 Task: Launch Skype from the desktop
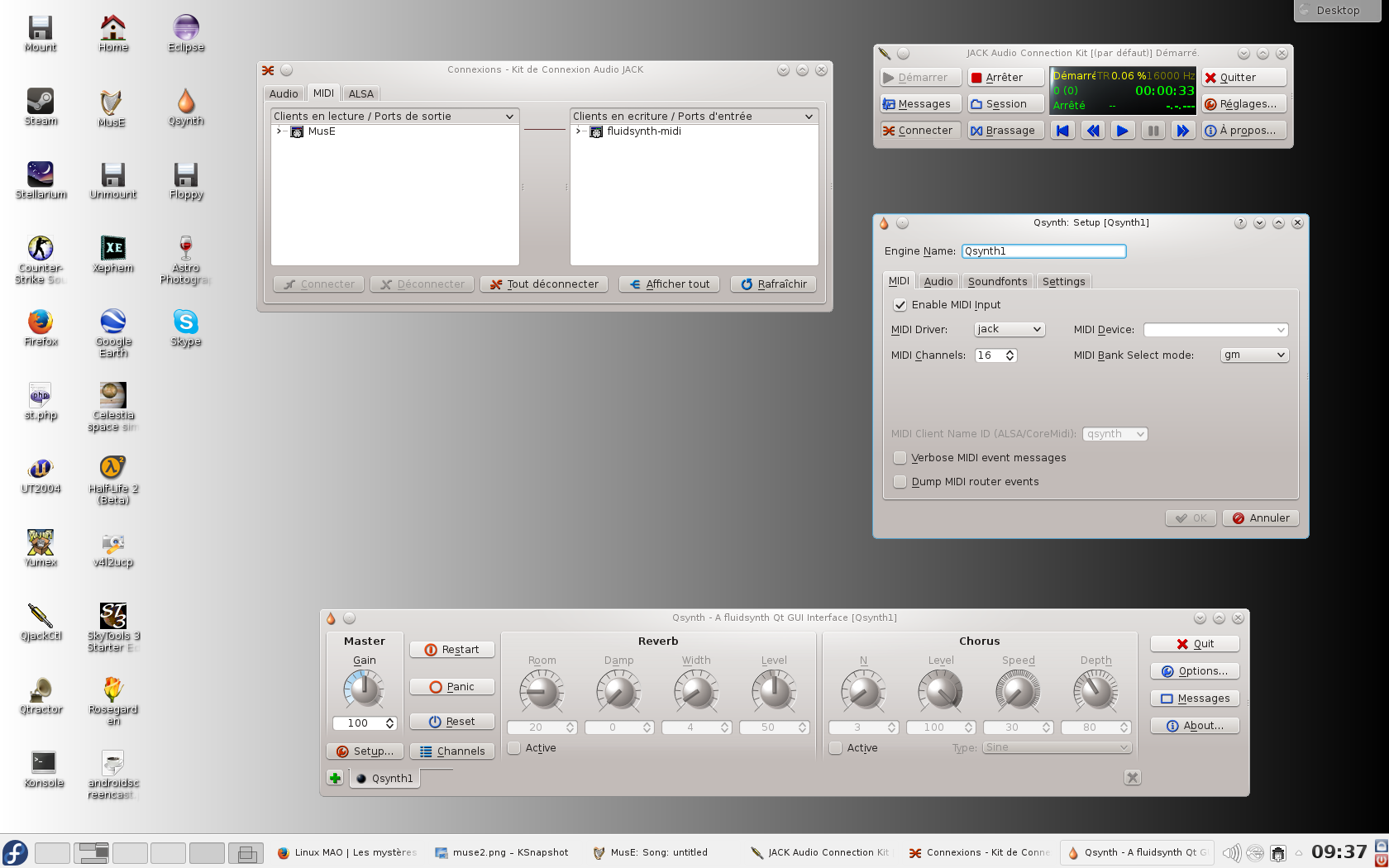(186, 327)
